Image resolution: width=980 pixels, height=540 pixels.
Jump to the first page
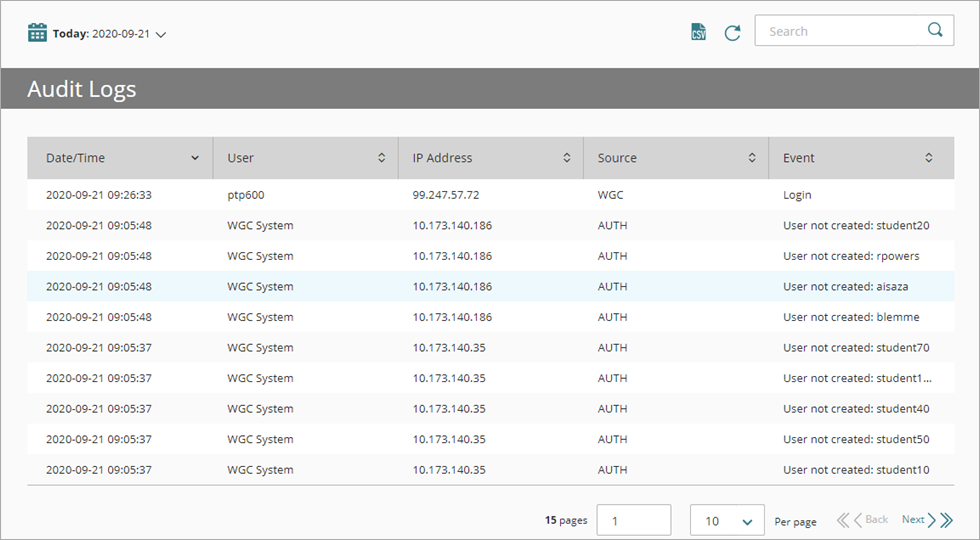843,519
